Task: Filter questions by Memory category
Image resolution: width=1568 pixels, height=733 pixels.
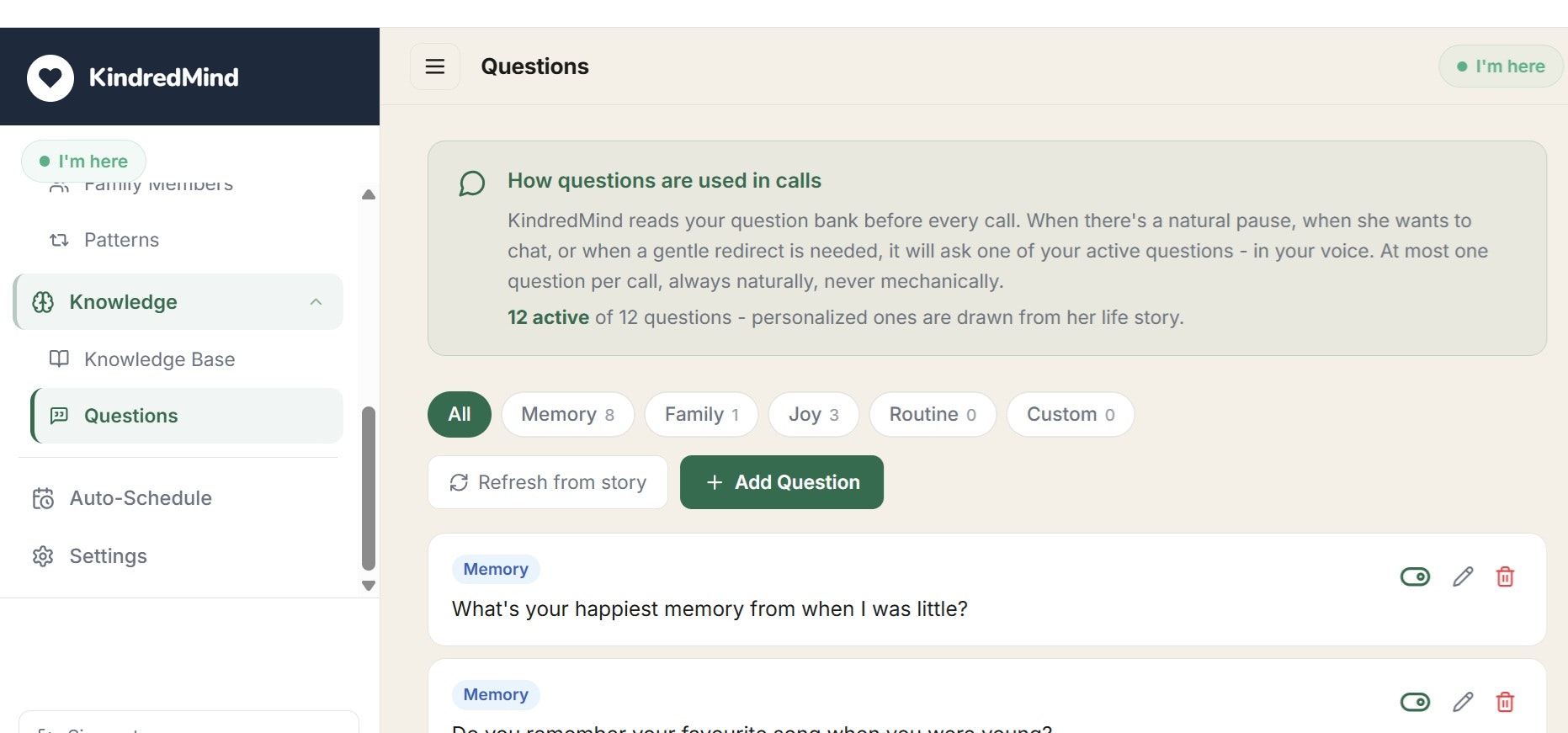Action: [x=568, y=414]
